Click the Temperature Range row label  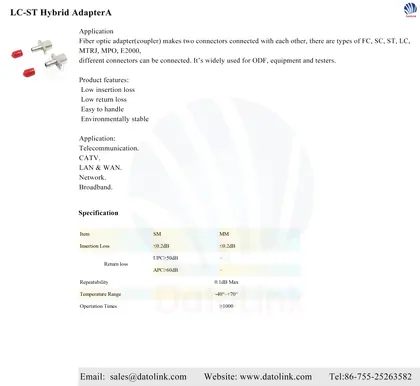pos(100,294)
